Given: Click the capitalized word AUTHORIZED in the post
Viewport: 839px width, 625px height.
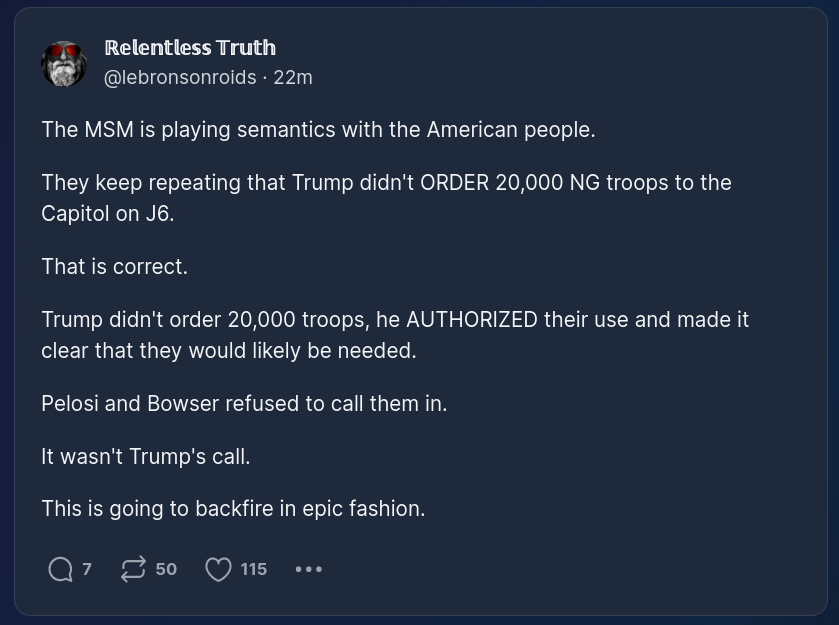Looking at the screenshot, I should coord(472,320).
